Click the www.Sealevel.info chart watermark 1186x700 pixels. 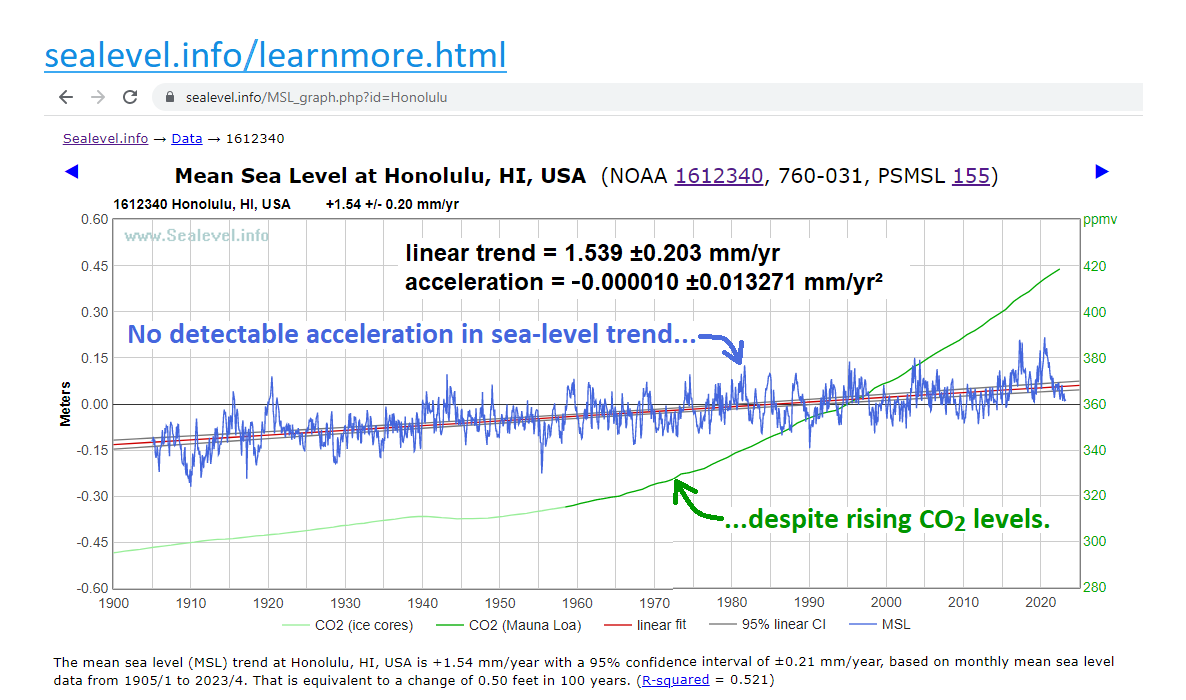(x=196, y=235)
